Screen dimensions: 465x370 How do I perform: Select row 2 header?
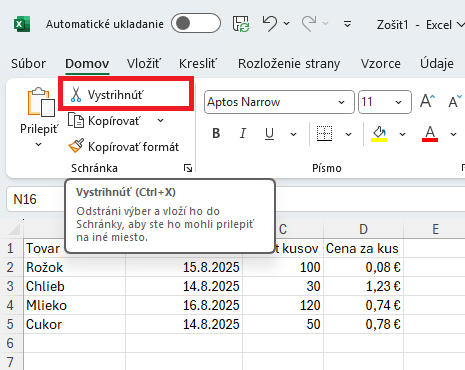click(x=11, y=267)
